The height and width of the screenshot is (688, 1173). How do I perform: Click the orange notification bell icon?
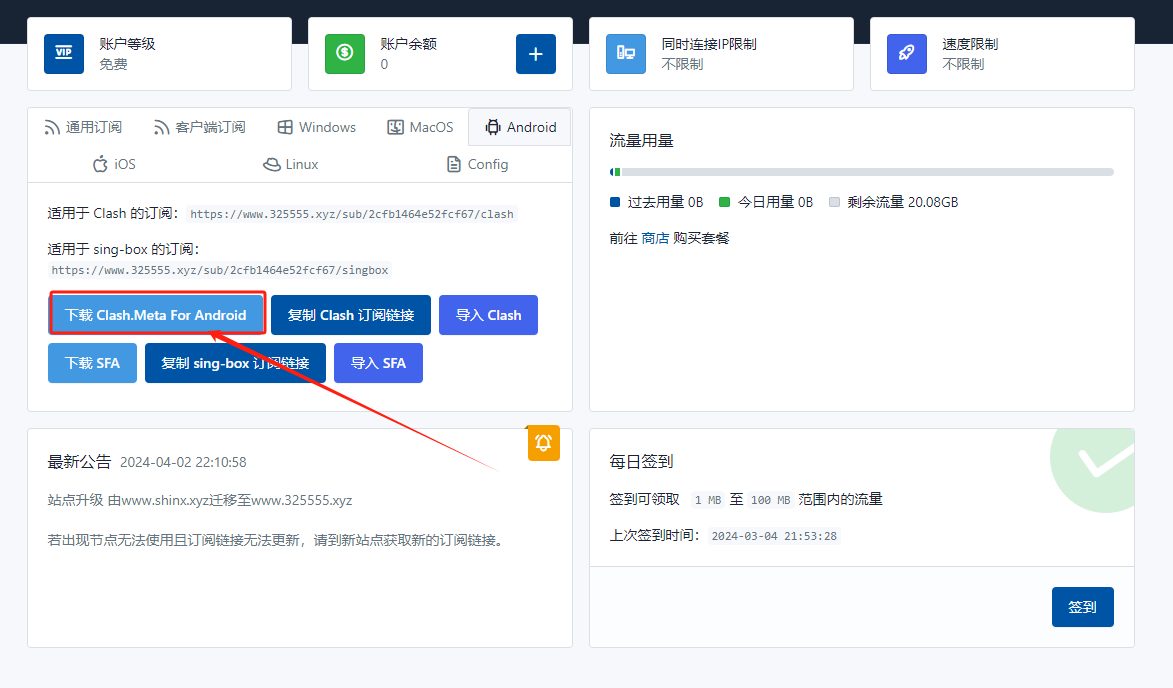click(544, 443)
